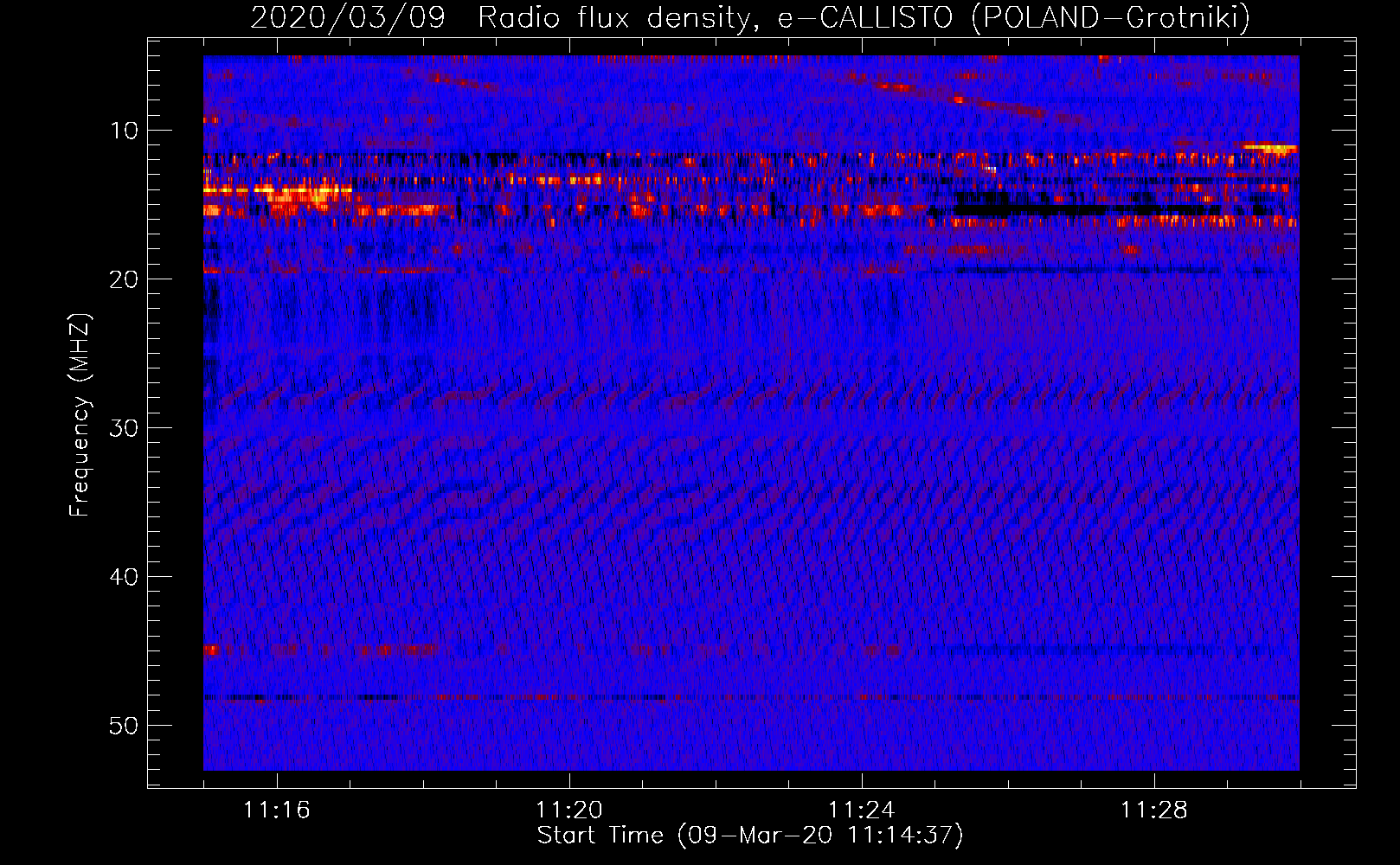The width and height of the screenshot is (1400, 865).
Task: Click the time tick label '11:24'
Action: (x=862, y=810)
